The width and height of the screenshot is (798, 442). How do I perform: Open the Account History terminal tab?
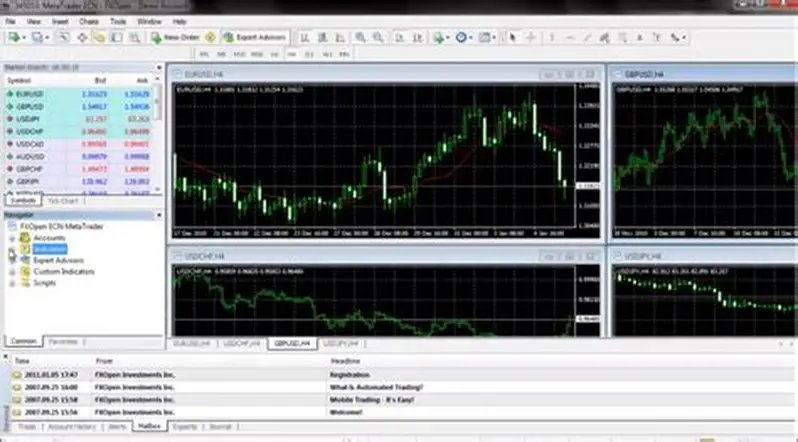(x=72, y=427)
